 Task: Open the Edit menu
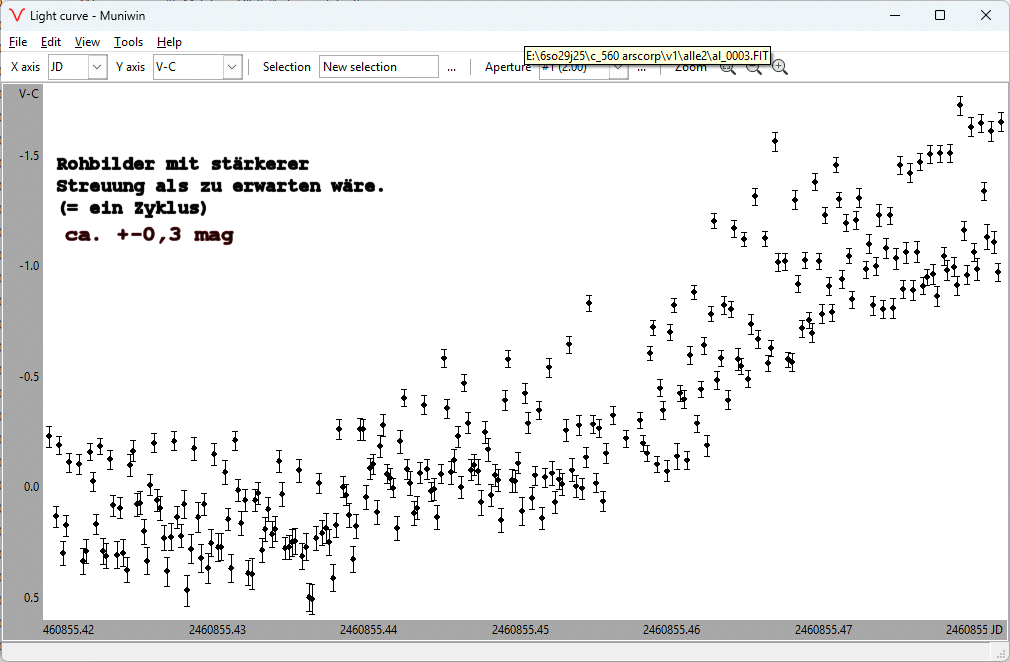51,42
